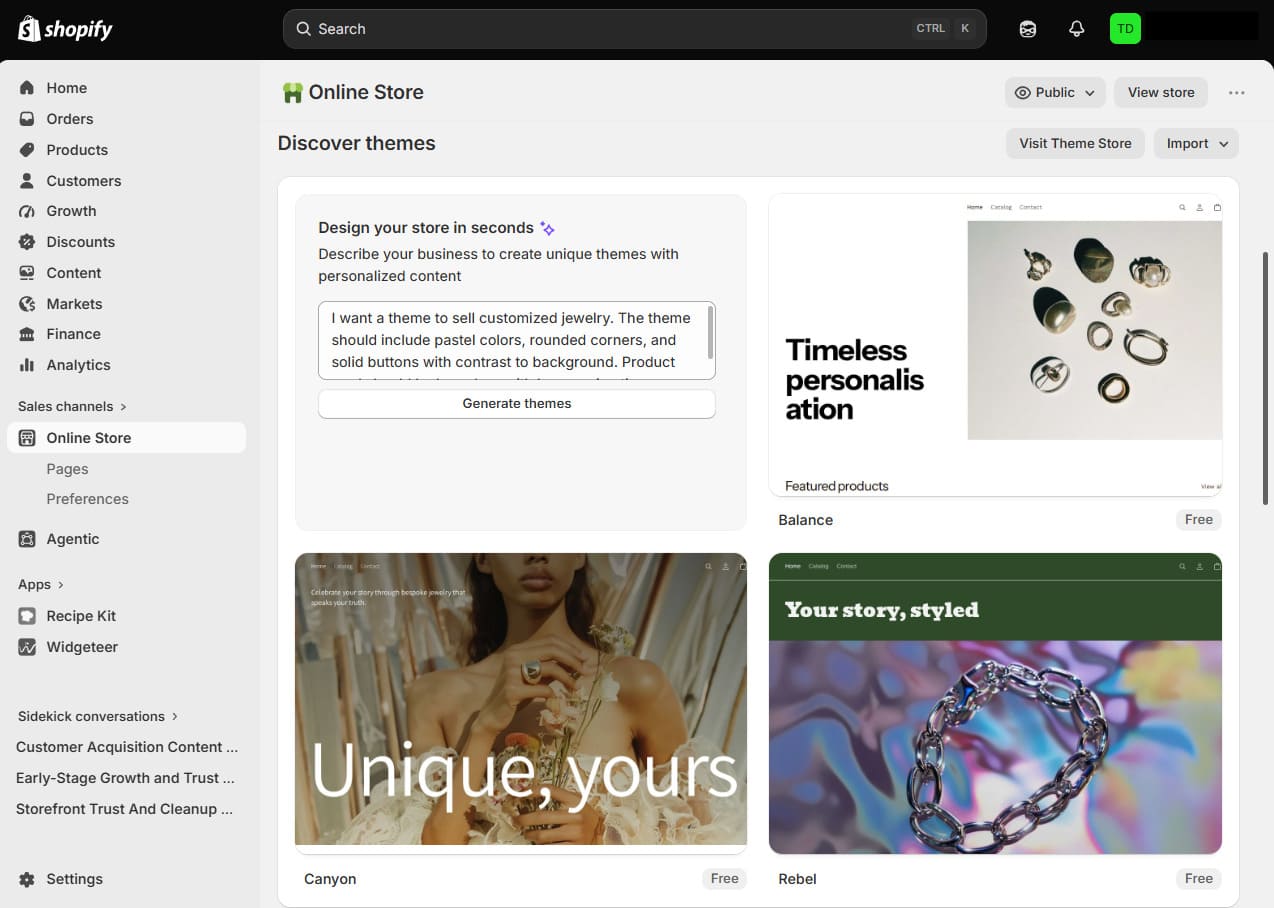Expand the Apps section
This screenshot has width=1274, height=908.
click(x=41, y=584)
